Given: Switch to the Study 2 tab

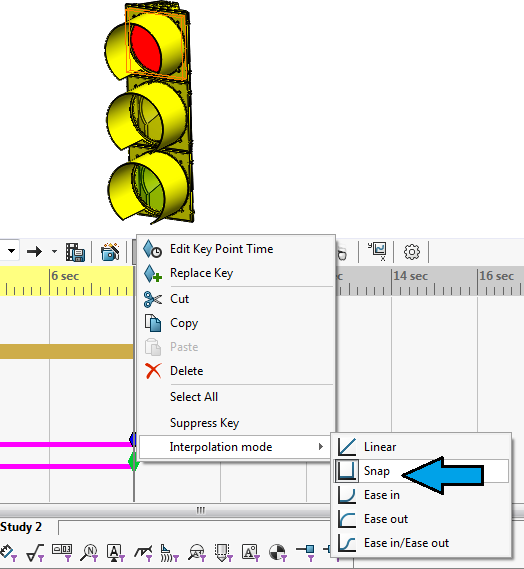Looking at the screenshot, I should pyautogui.click(x=21, y=527).
